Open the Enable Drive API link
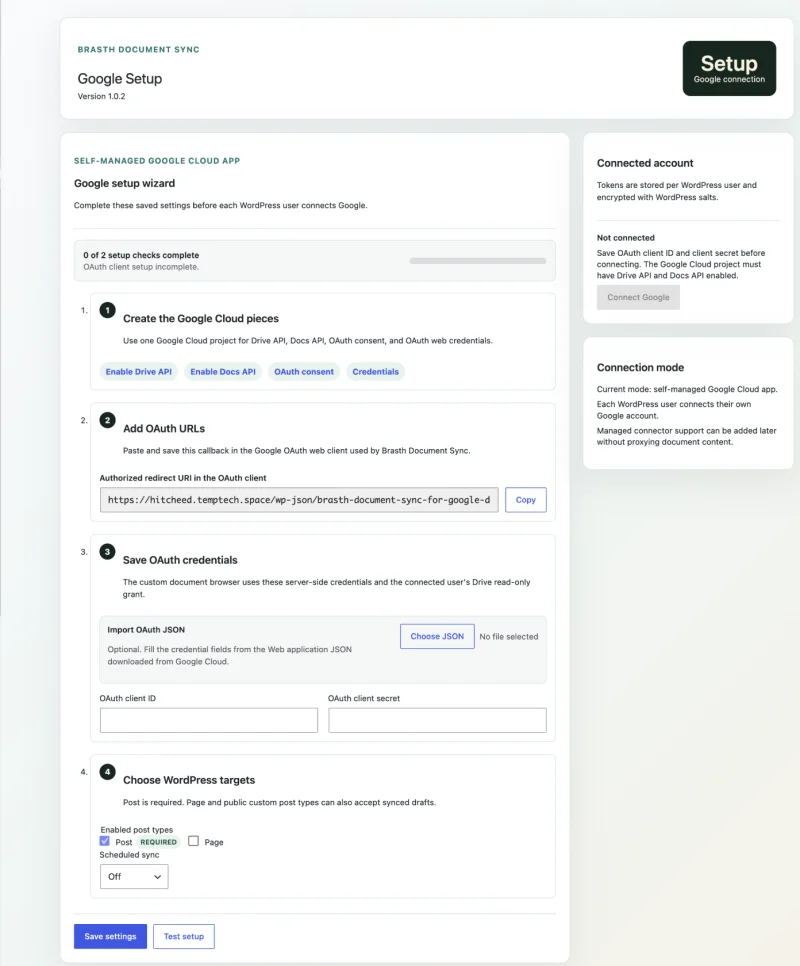This screenshot has height=966, width=800. [139, 371]
